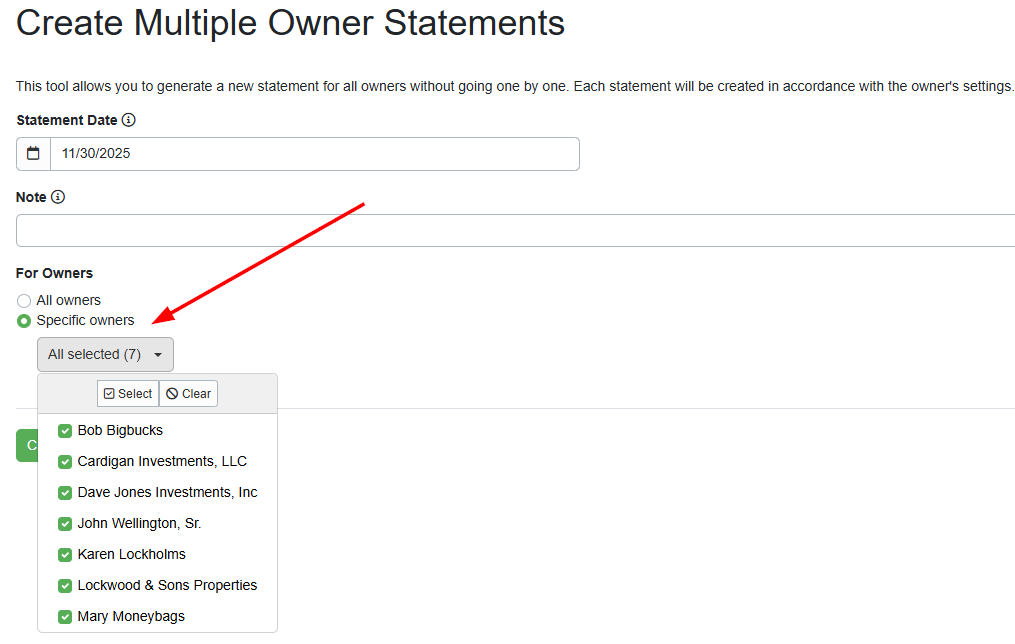Toggle the John Wellington, Sr. checkbox
Image resolution: width=1015 pixels, height=644 pixels.
64,523
